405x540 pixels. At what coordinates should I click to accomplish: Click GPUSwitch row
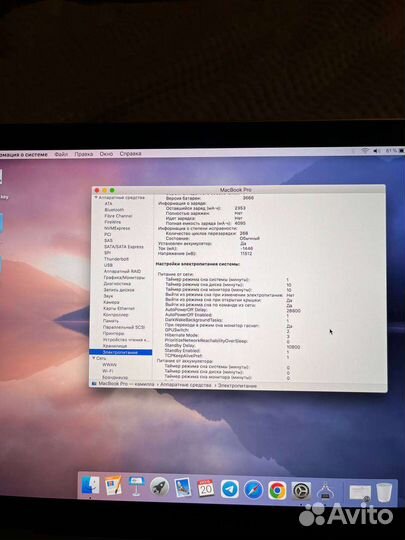click(227, 330)
